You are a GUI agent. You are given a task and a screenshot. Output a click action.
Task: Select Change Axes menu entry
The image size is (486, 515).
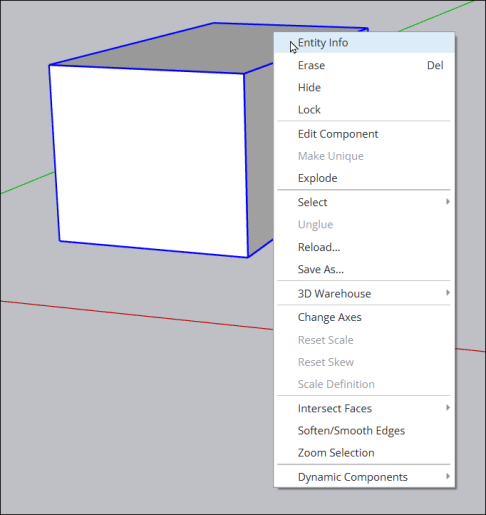(364, 317)
